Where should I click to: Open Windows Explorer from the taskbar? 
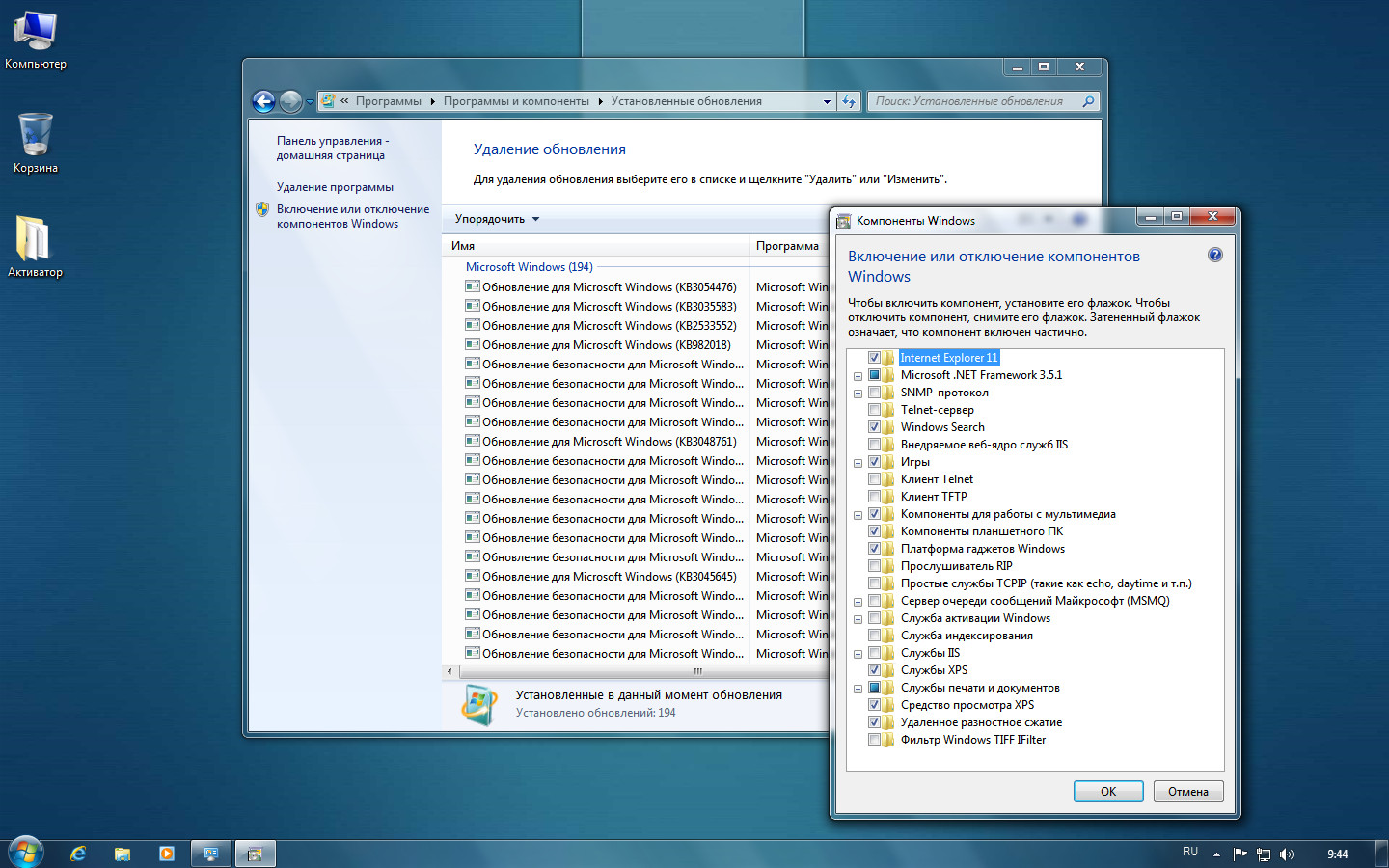(123, 854)
